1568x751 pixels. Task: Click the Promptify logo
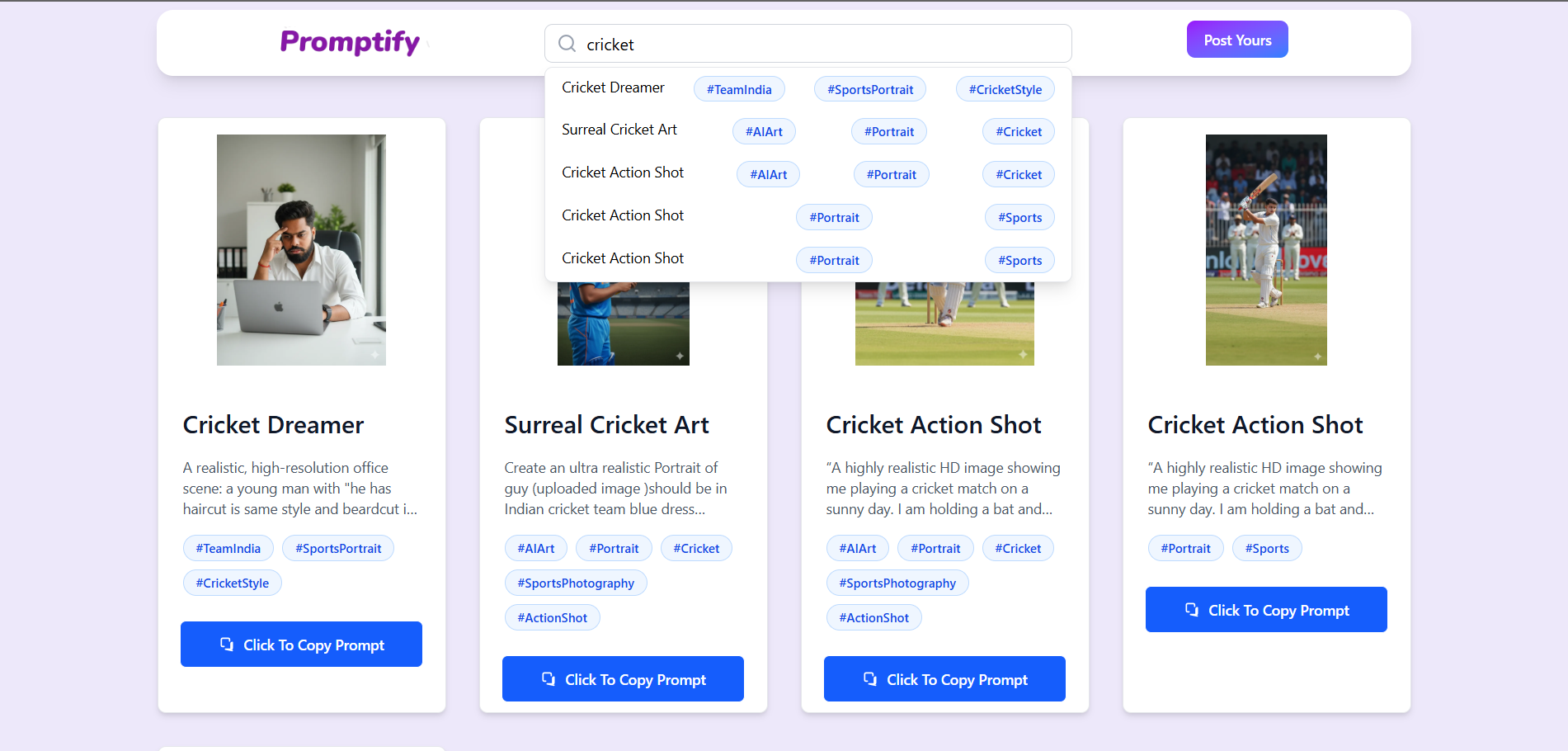coord(350,42)
